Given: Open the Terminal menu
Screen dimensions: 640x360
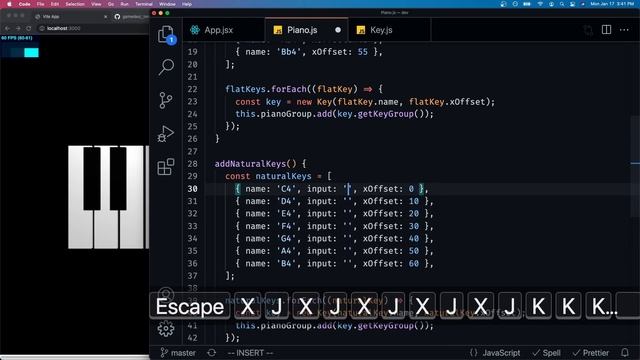Looking at the screenshot, I should (144, 4).
